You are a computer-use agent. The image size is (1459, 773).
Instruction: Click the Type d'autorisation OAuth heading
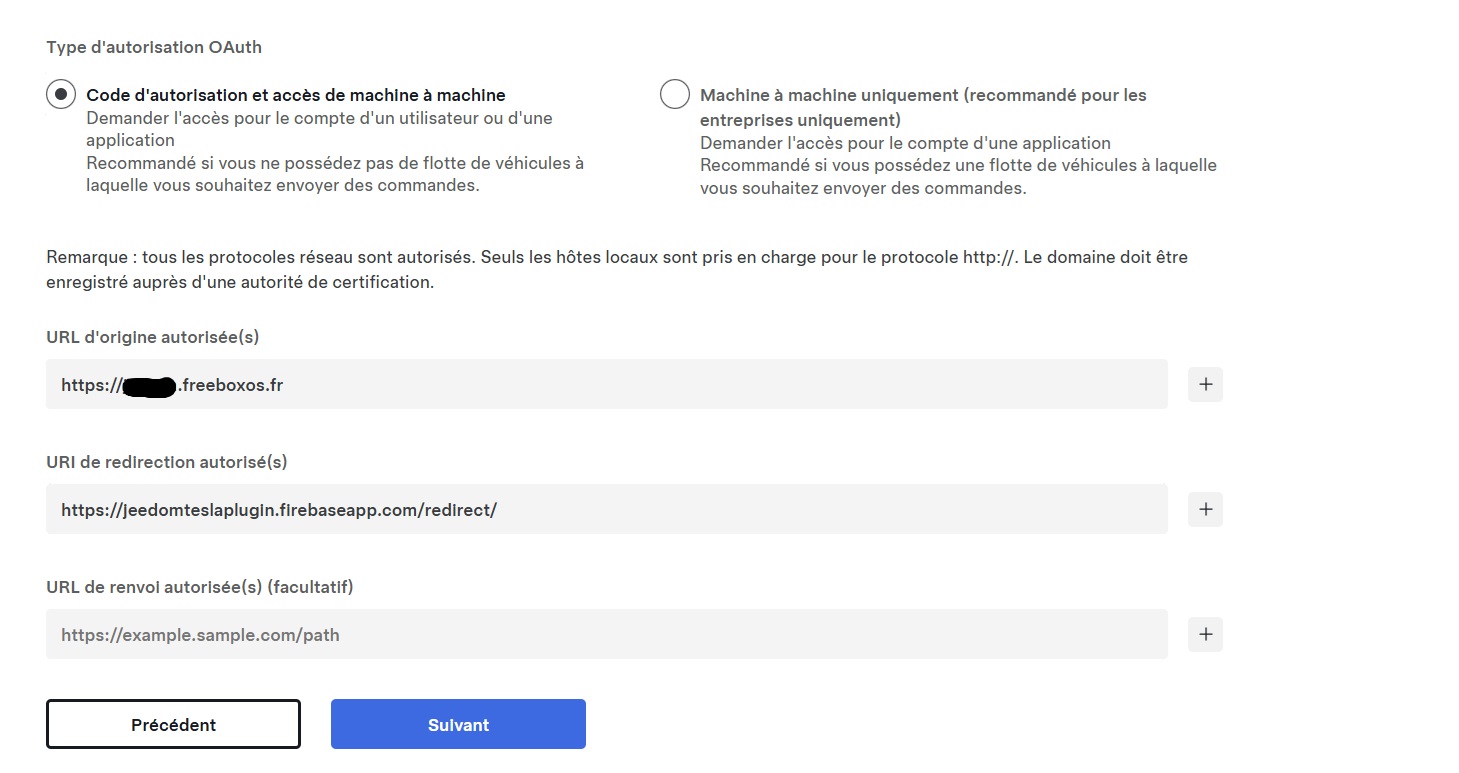point(154,47)
